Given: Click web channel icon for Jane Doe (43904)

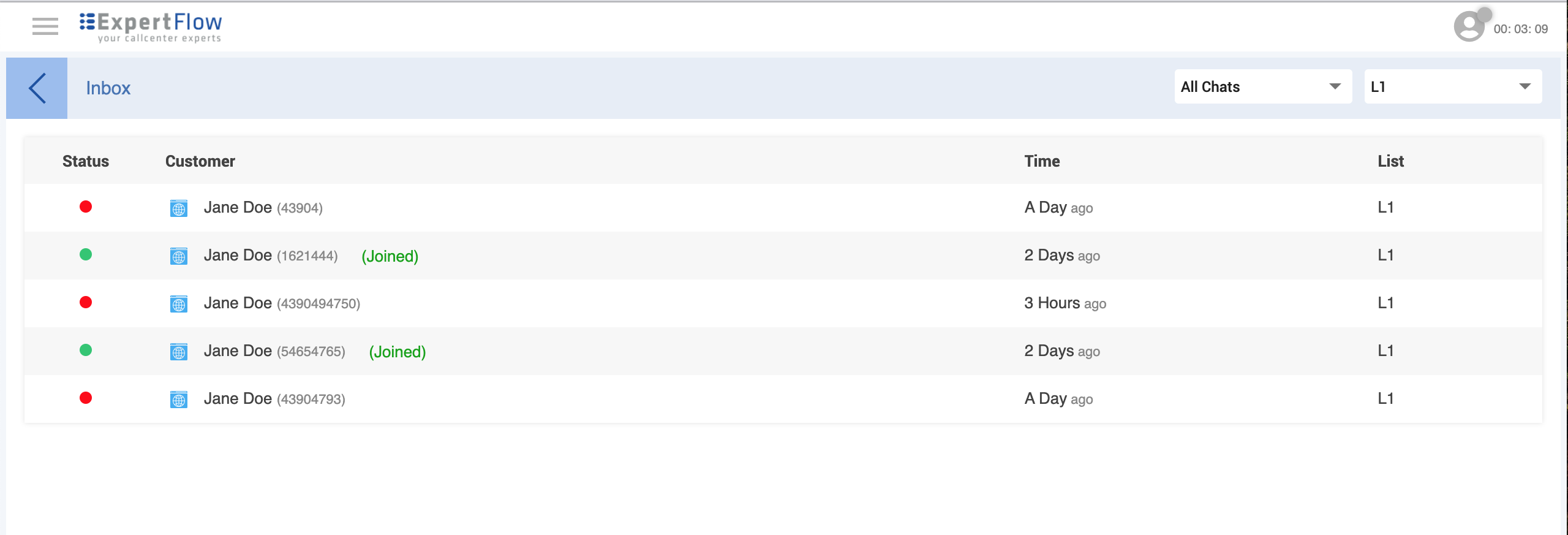Looking at the screenshot, I should click(179, 208).
